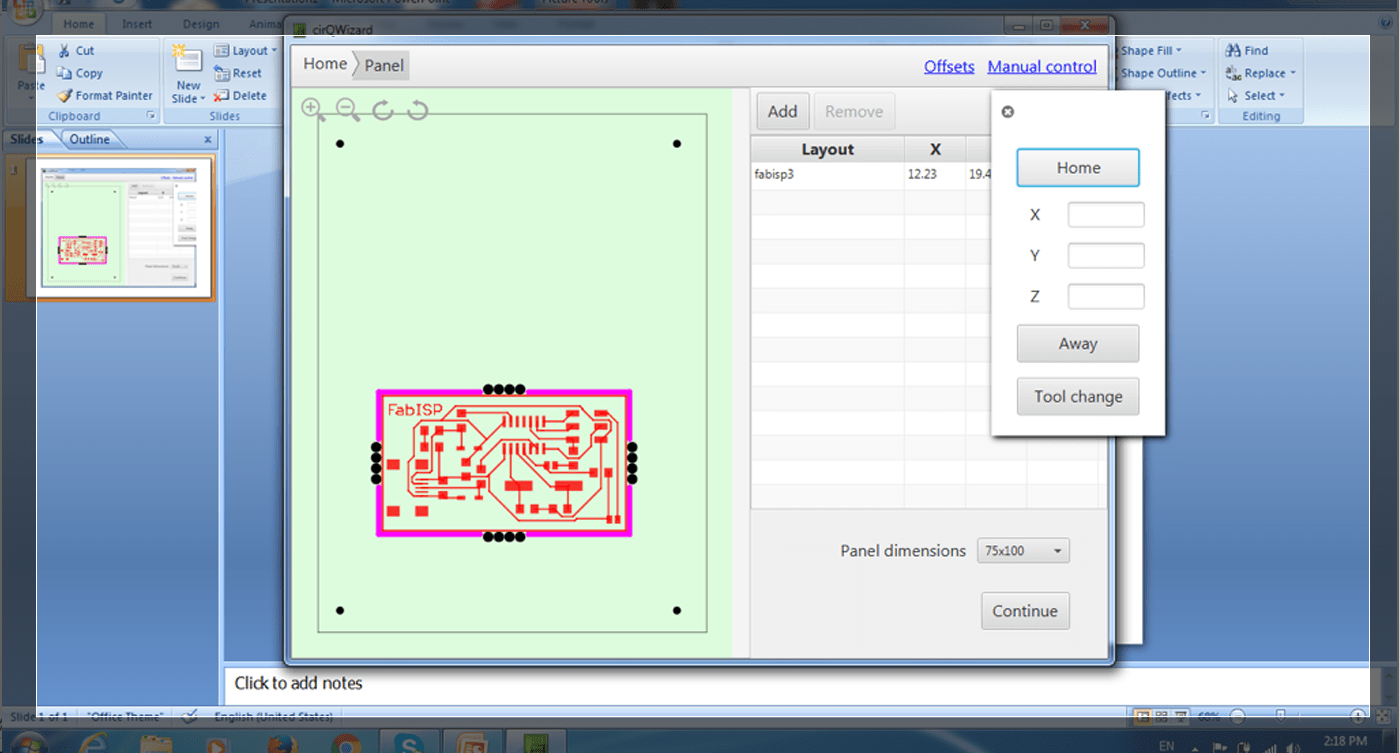1400x753 pixels.
Task: Go to Home breadcrumb in cirQWizard
Action: 325,64
